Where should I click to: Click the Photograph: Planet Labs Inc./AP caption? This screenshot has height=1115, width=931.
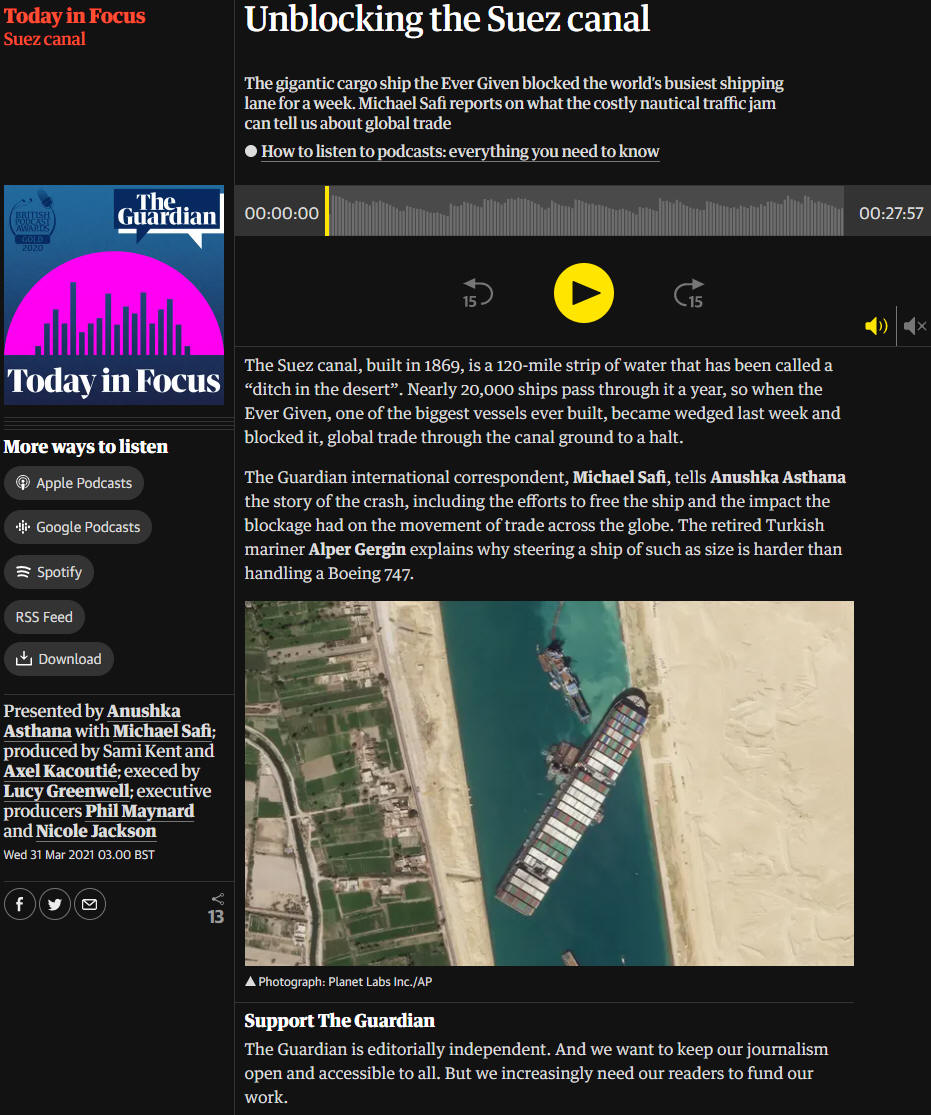pos(345,981)
